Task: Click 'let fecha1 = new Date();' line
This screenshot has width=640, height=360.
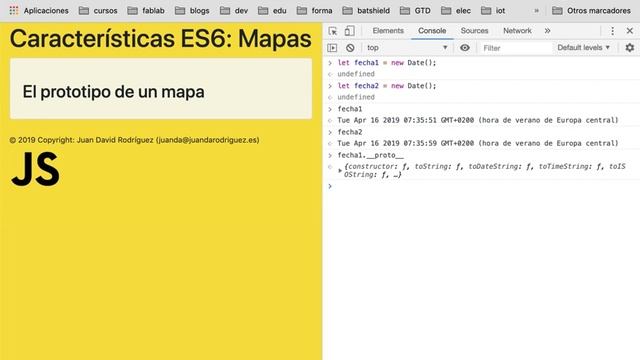Action: (x=387, y=62)
